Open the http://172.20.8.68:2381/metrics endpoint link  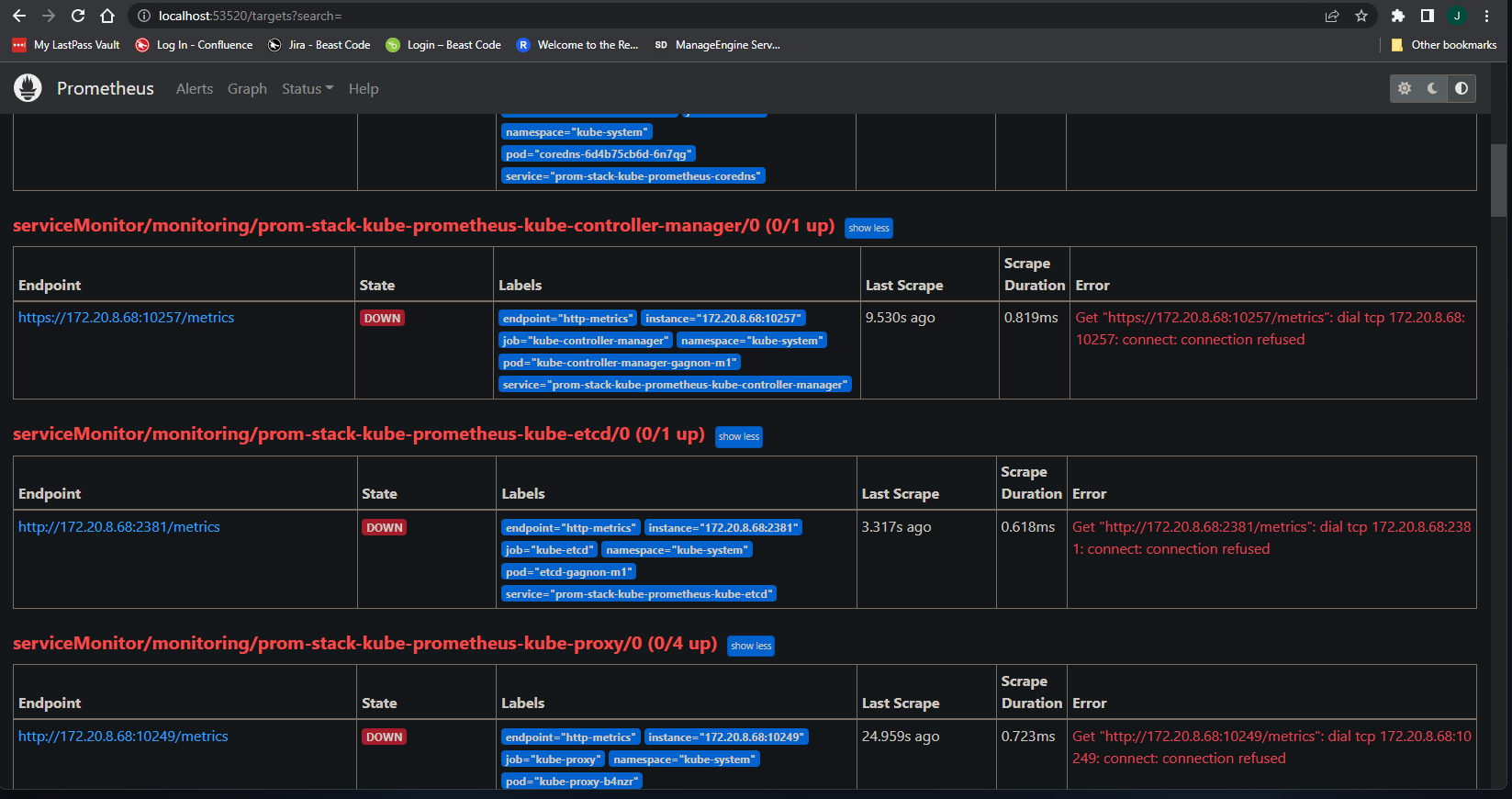click(x=119, y=527)
